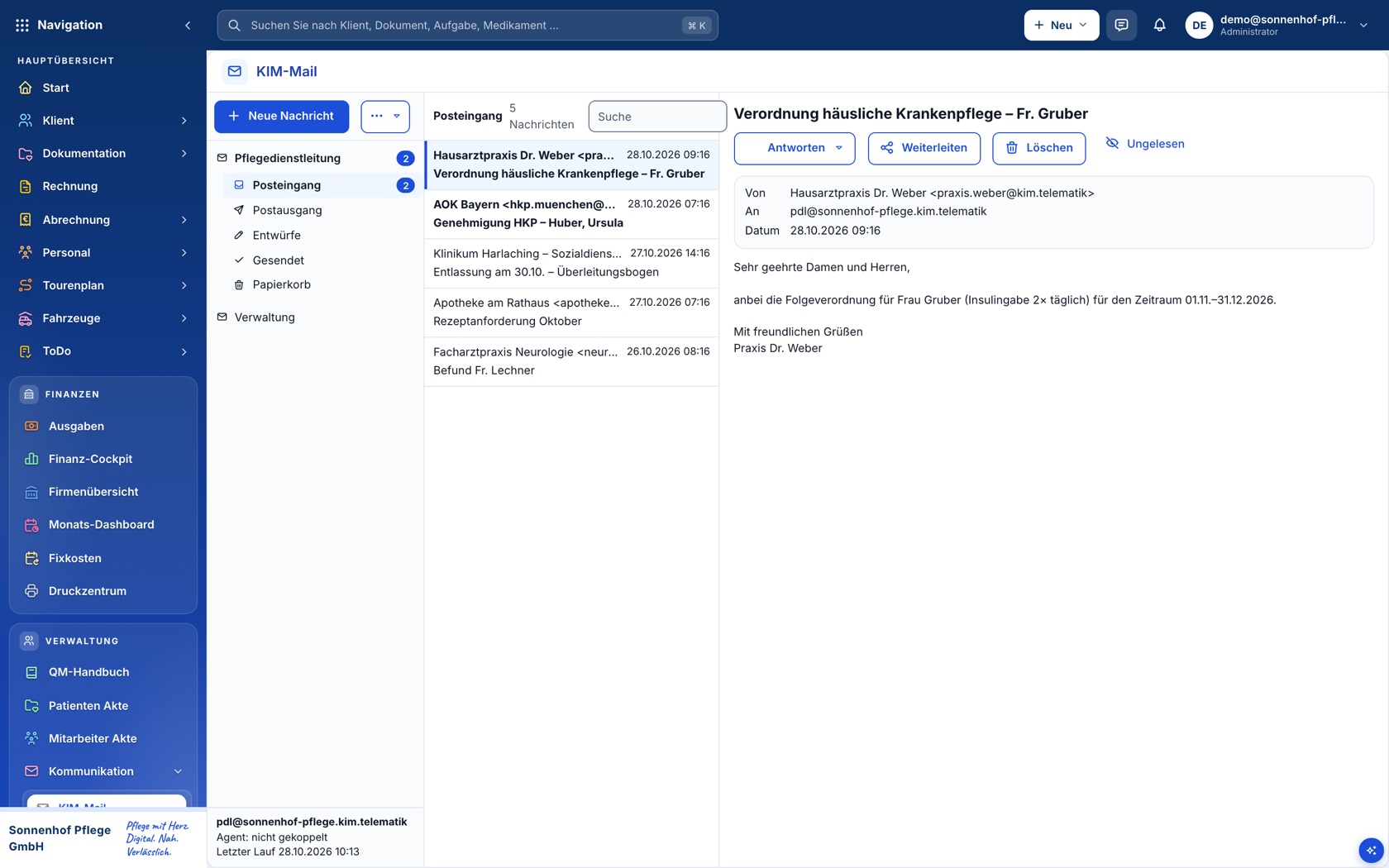Open Finanz-Cockpit in the sidebar
This screenshot has width=1389, height=868.
103,460
